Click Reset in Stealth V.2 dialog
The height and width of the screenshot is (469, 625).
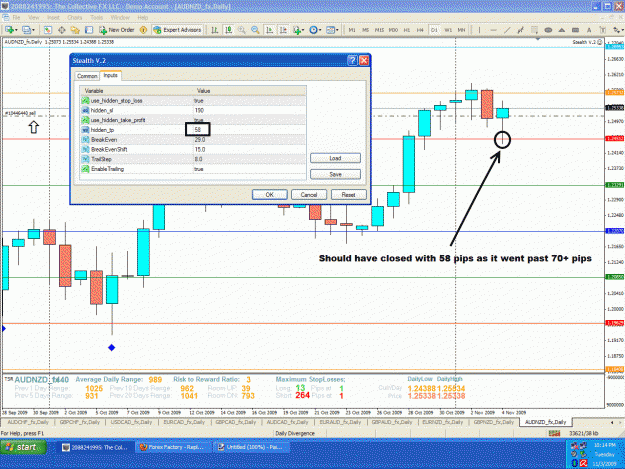click(348, 195)
